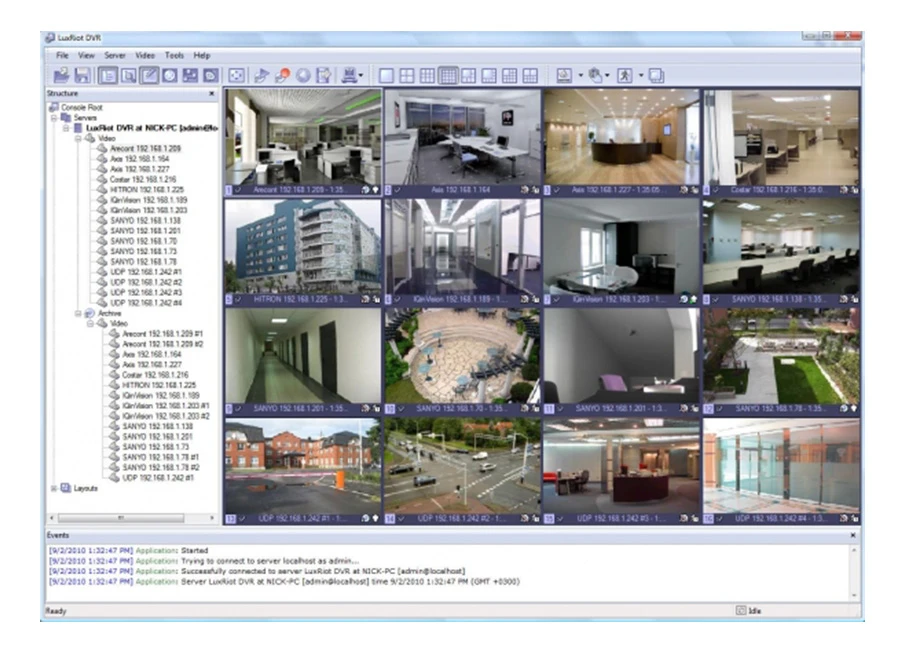Click the Console Root icon
Screen dimensions: 900x650
[54, 107]
